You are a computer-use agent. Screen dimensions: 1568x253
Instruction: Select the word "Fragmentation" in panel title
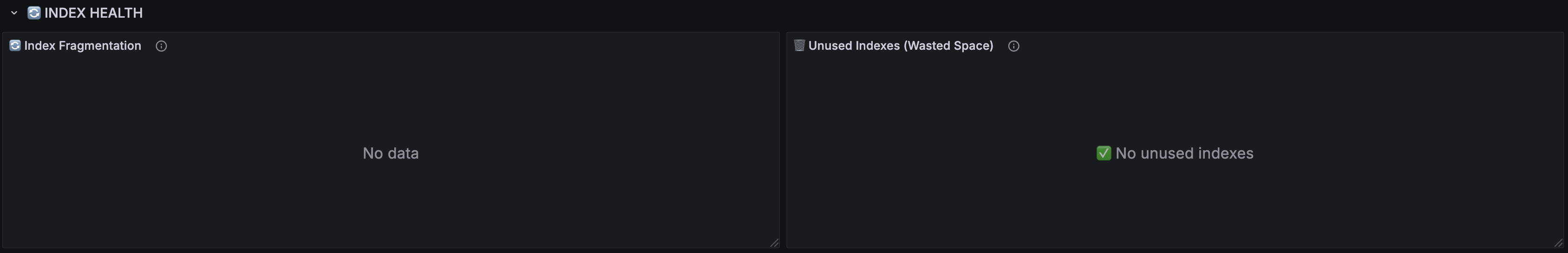point(100,46)
